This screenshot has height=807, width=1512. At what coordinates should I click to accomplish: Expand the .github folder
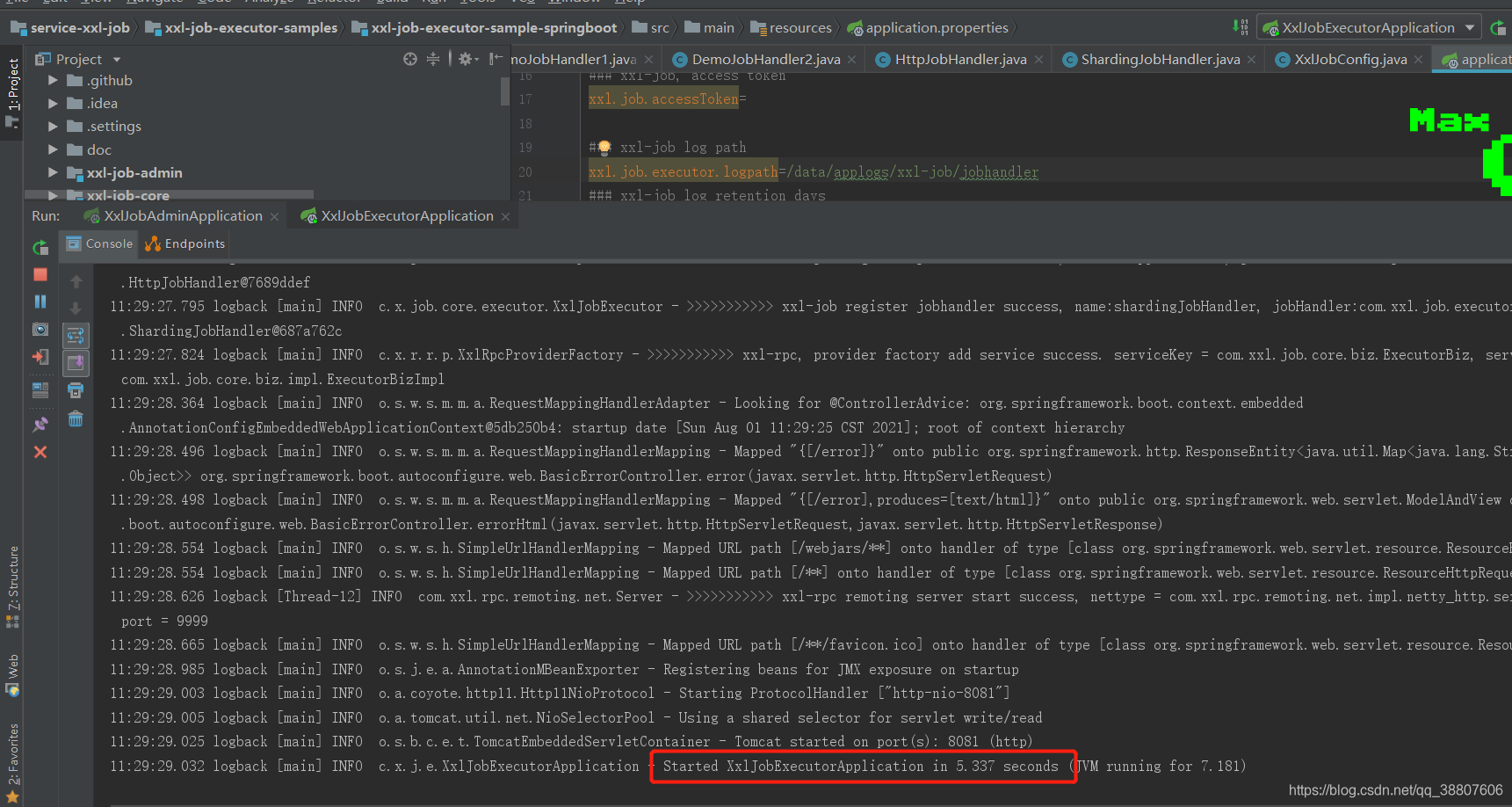click(53, 80)
